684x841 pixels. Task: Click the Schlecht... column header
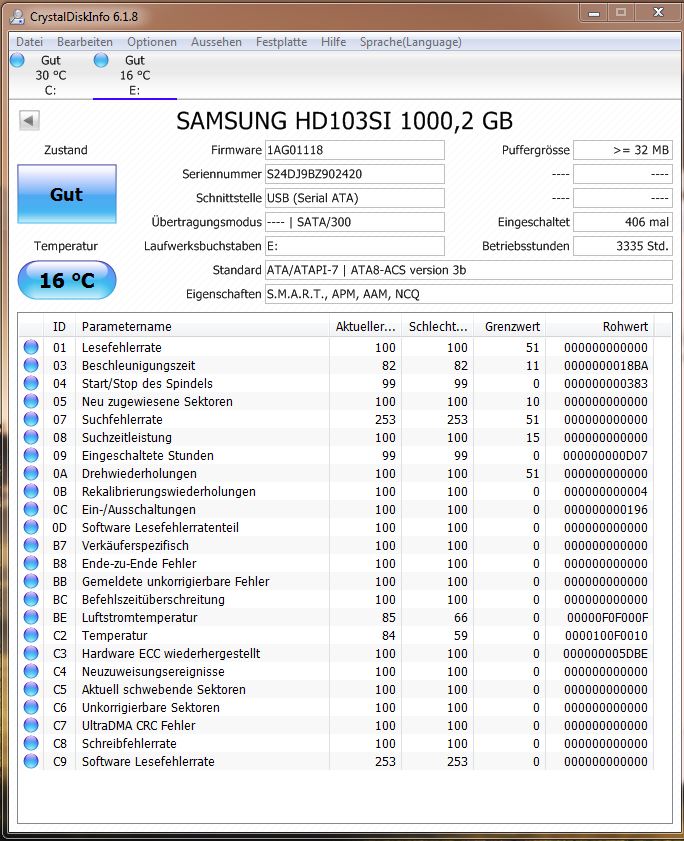(438, 327)
